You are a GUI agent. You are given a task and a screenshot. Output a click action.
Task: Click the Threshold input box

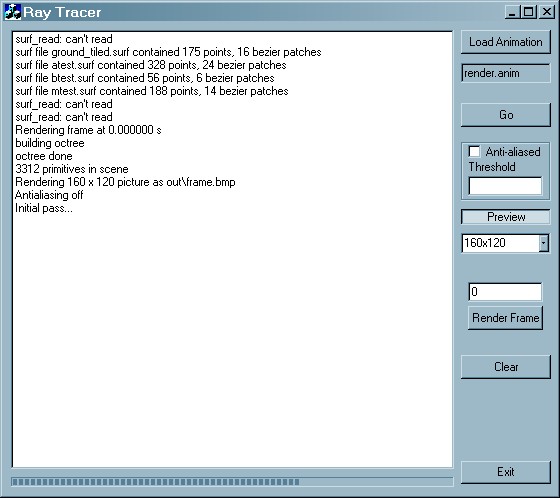(x=505, y=186)
